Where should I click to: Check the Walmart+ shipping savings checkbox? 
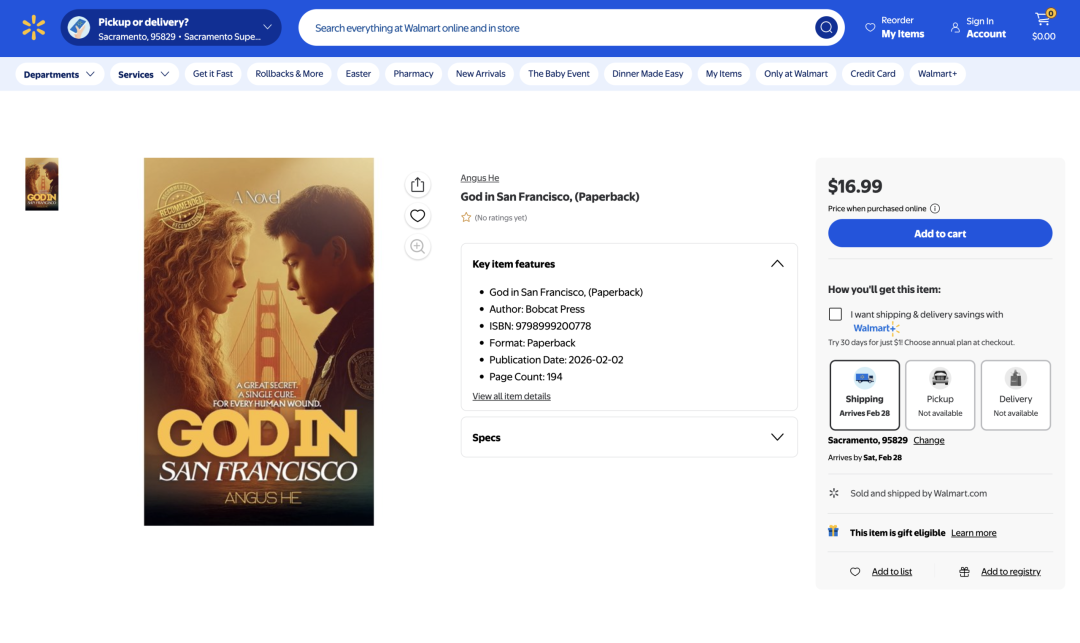pos(835,315)
